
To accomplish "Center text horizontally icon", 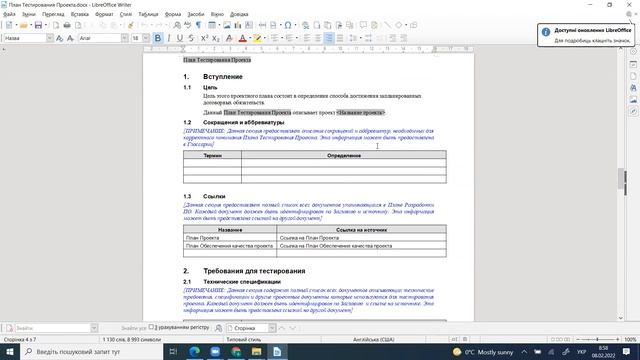I will click(318, 38).
